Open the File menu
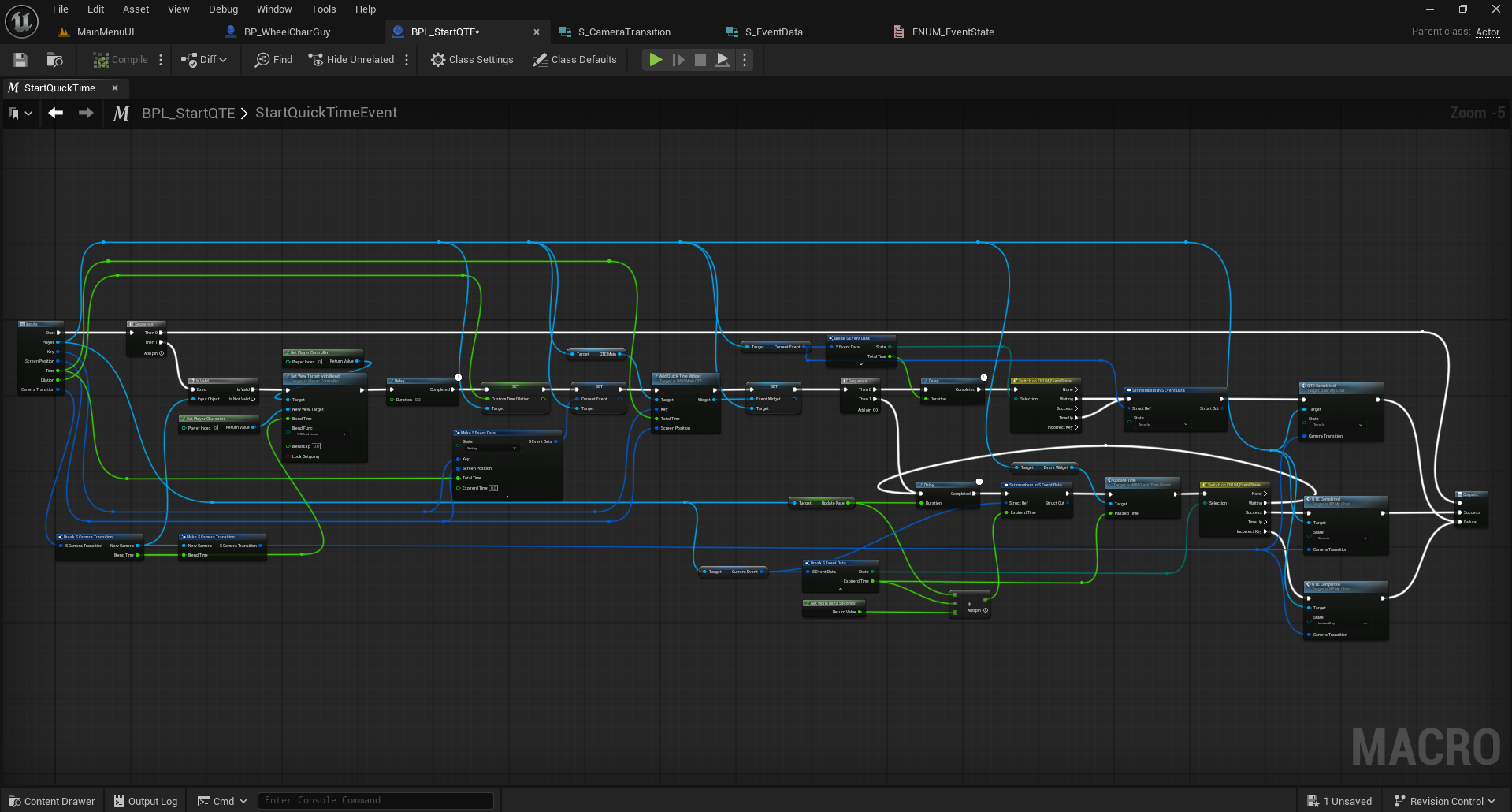 click(x=61, y=9)
